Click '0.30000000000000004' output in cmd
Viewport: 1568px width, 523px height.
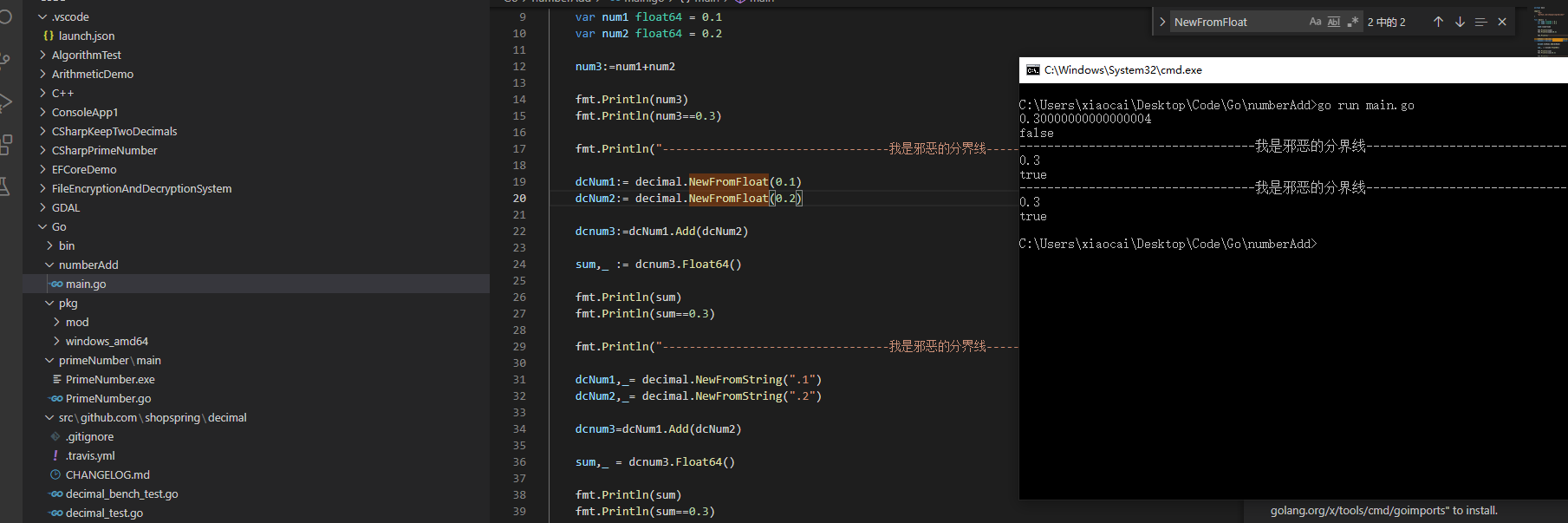1085,119
